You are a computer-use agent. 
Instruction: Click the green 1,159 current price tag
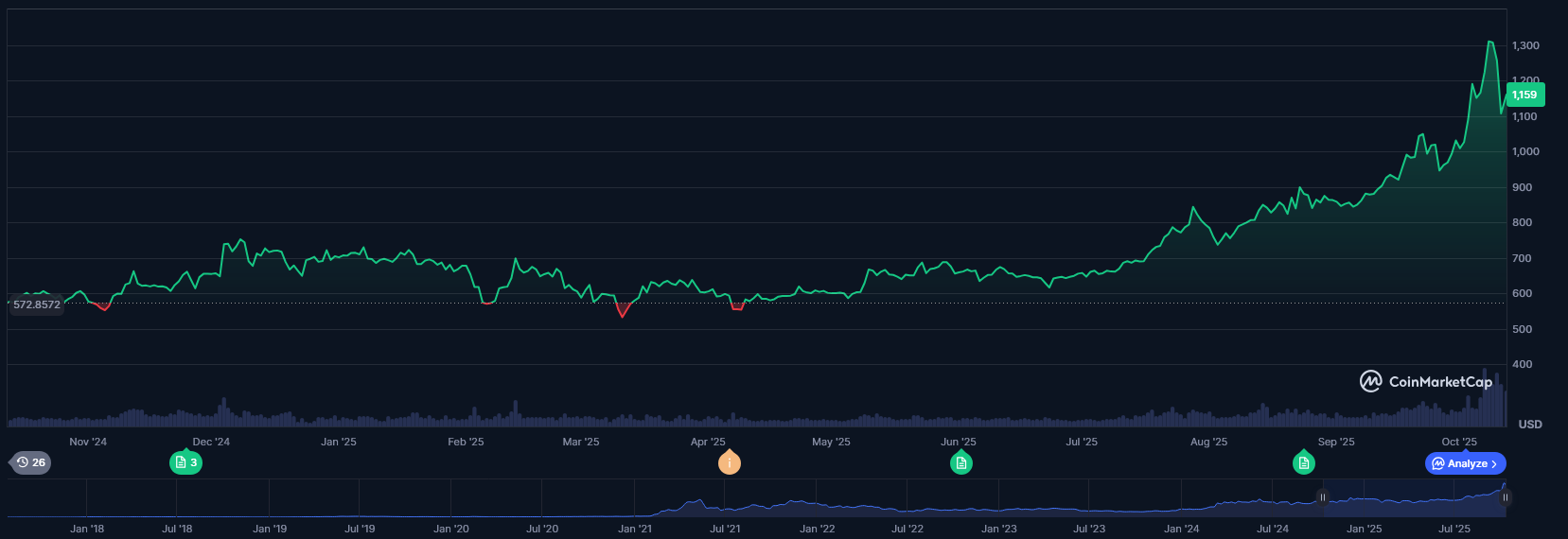(x=1525, y=95)
